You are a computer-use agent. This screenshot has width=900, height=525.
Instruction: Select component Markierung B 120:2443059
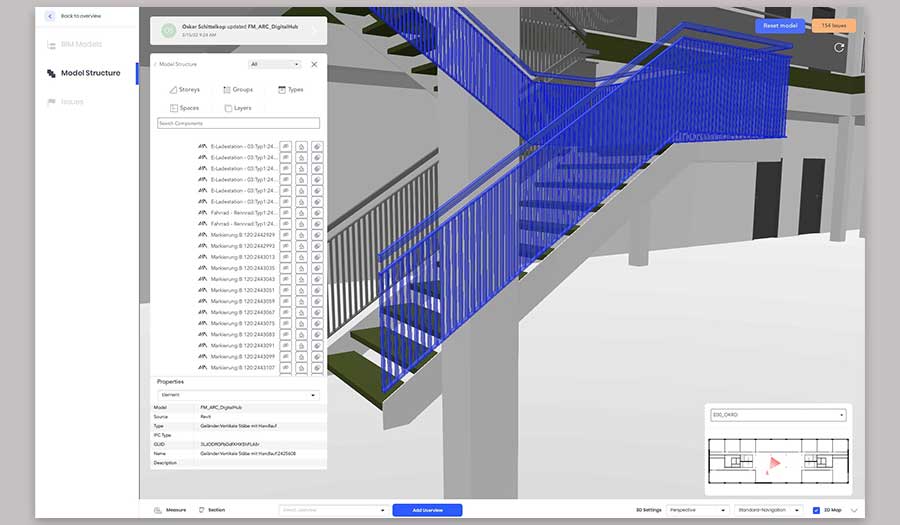click(x=242, y=301)
